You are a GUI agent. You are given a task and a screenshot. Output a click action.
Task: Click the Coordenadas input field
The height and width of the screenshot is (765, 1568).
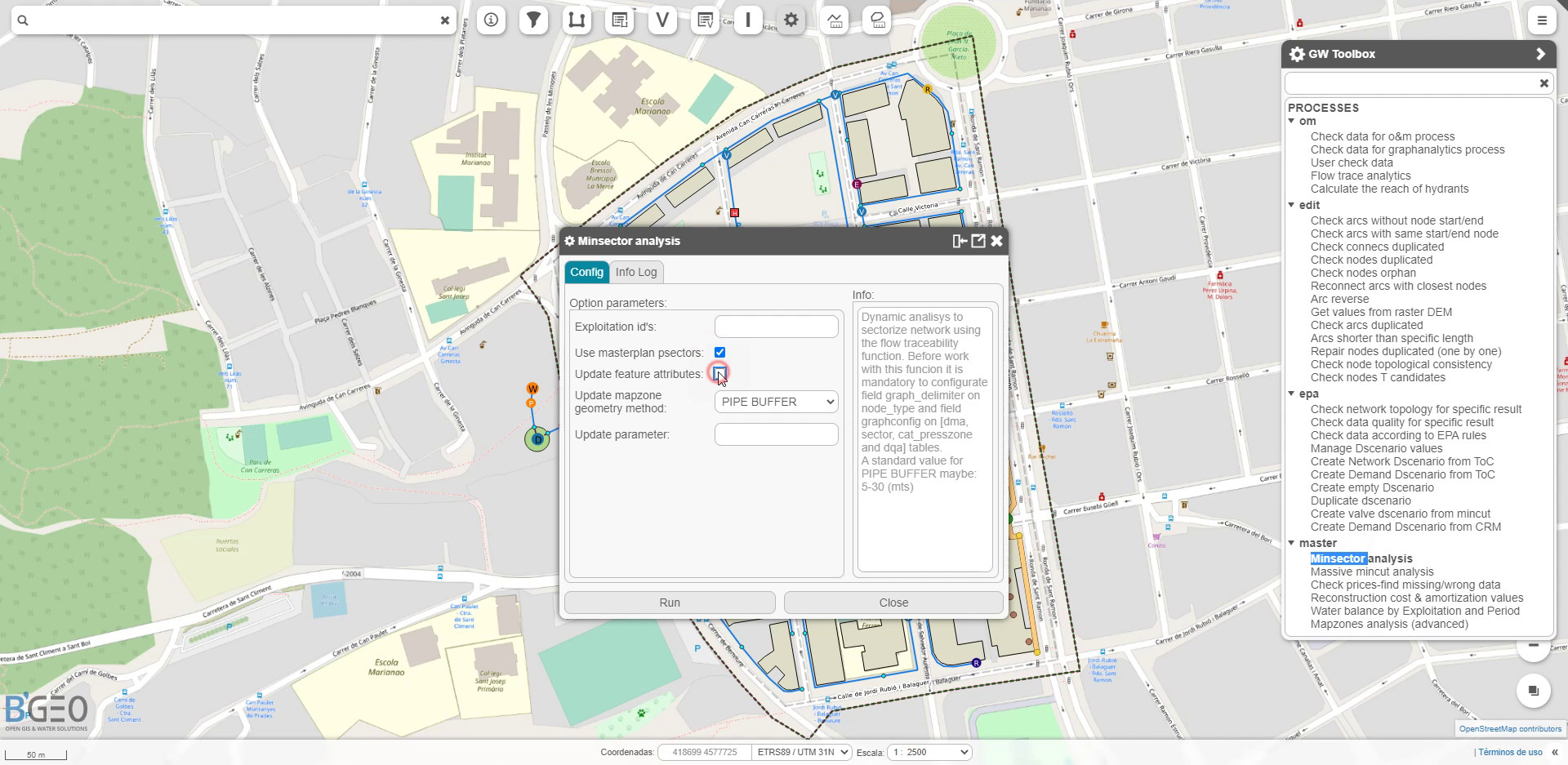(703, 752)
